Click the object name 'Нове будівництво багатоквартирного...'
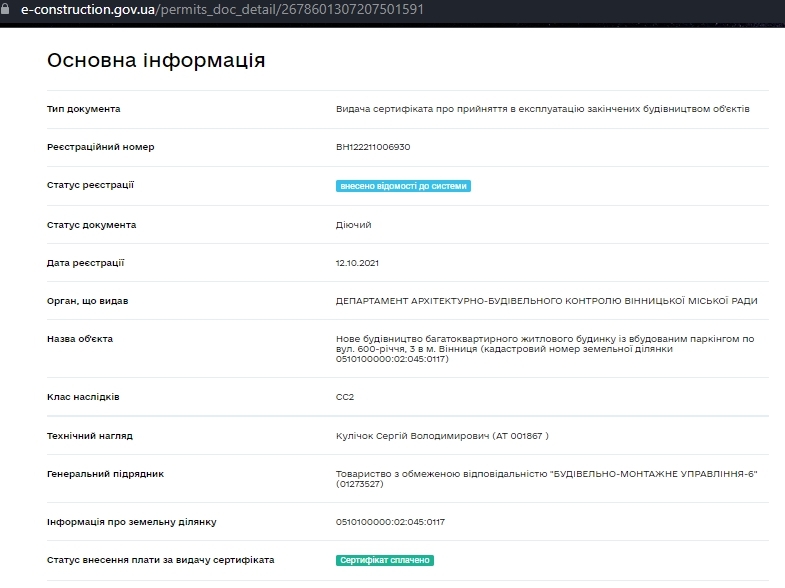This screenshot has width=785, height=588. [x=545, y=349]
